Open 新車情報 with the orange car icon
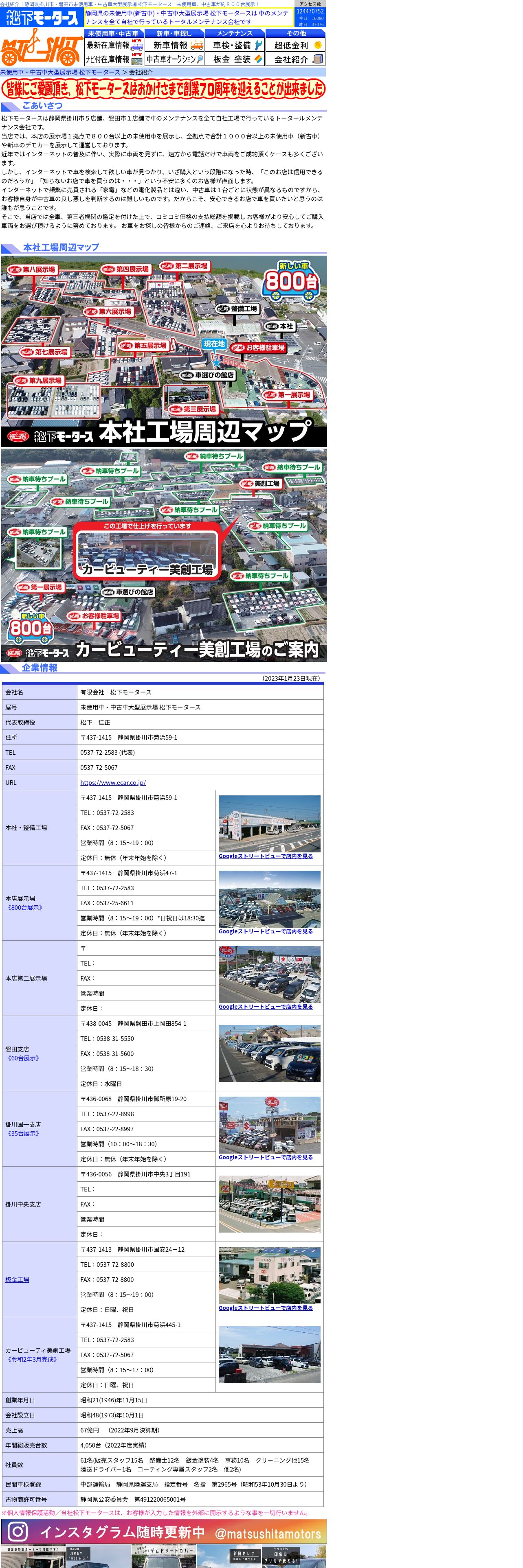 (x=174, y=45)
